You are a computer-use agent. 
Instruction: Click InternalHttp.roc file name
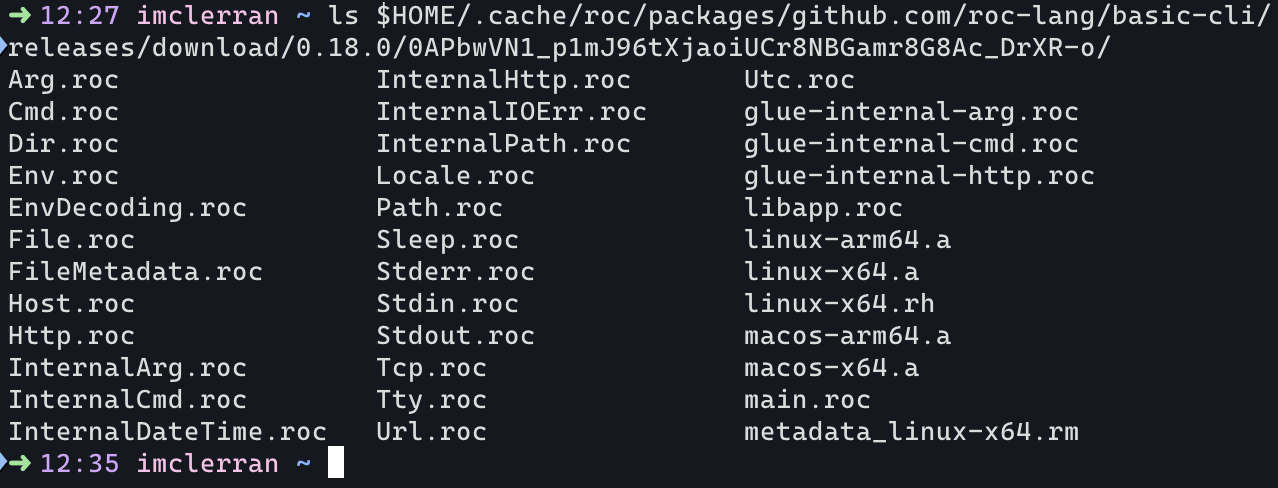point(503,80)
